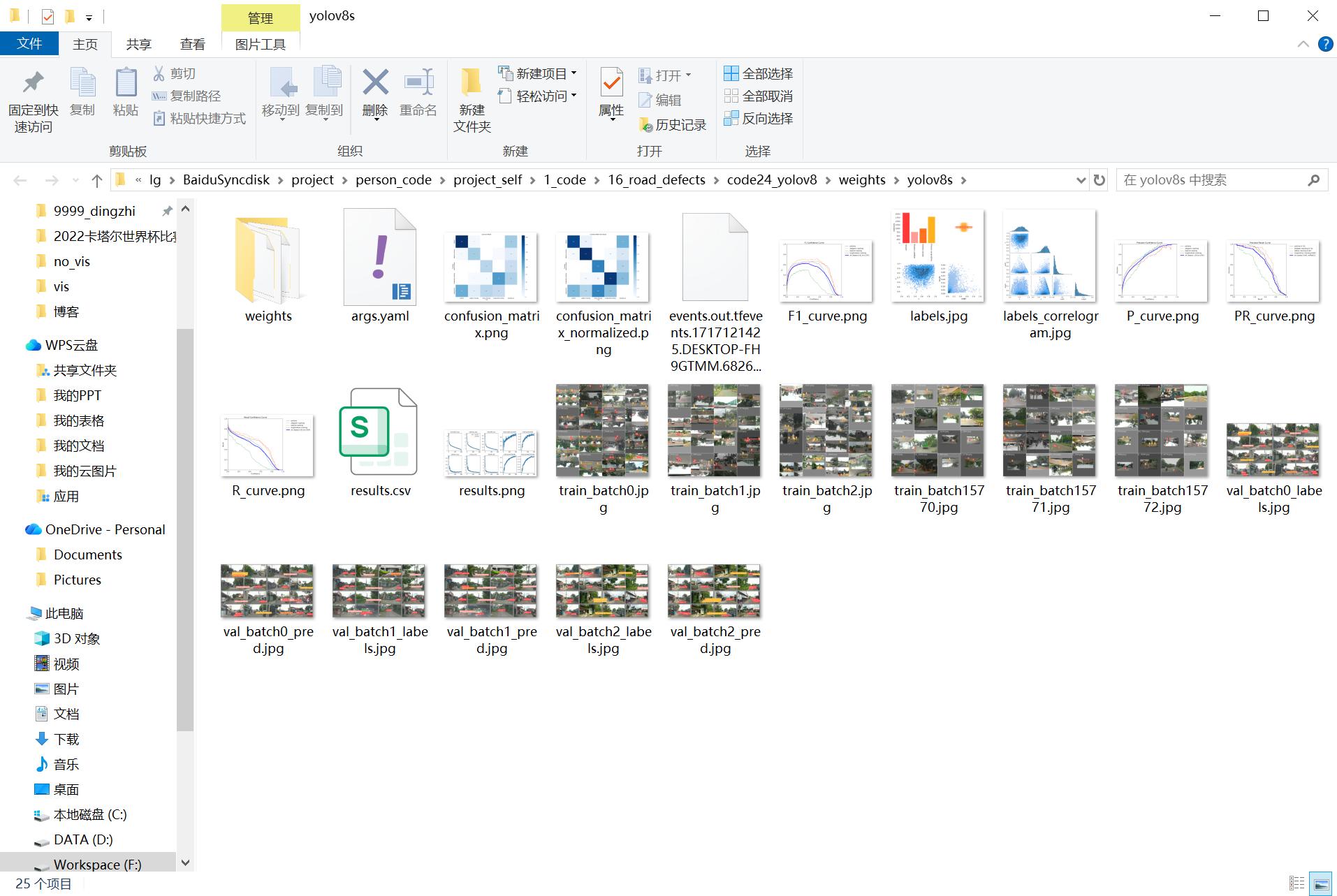Open the Picture Tools tab

(x=261, y=44)
